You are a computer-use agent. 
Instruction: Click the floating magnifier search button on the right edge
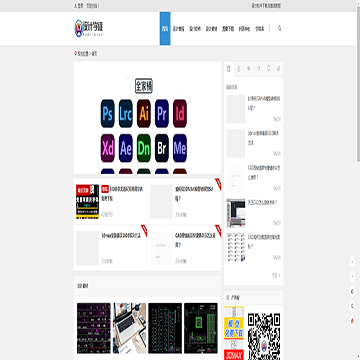pos(352,306)
